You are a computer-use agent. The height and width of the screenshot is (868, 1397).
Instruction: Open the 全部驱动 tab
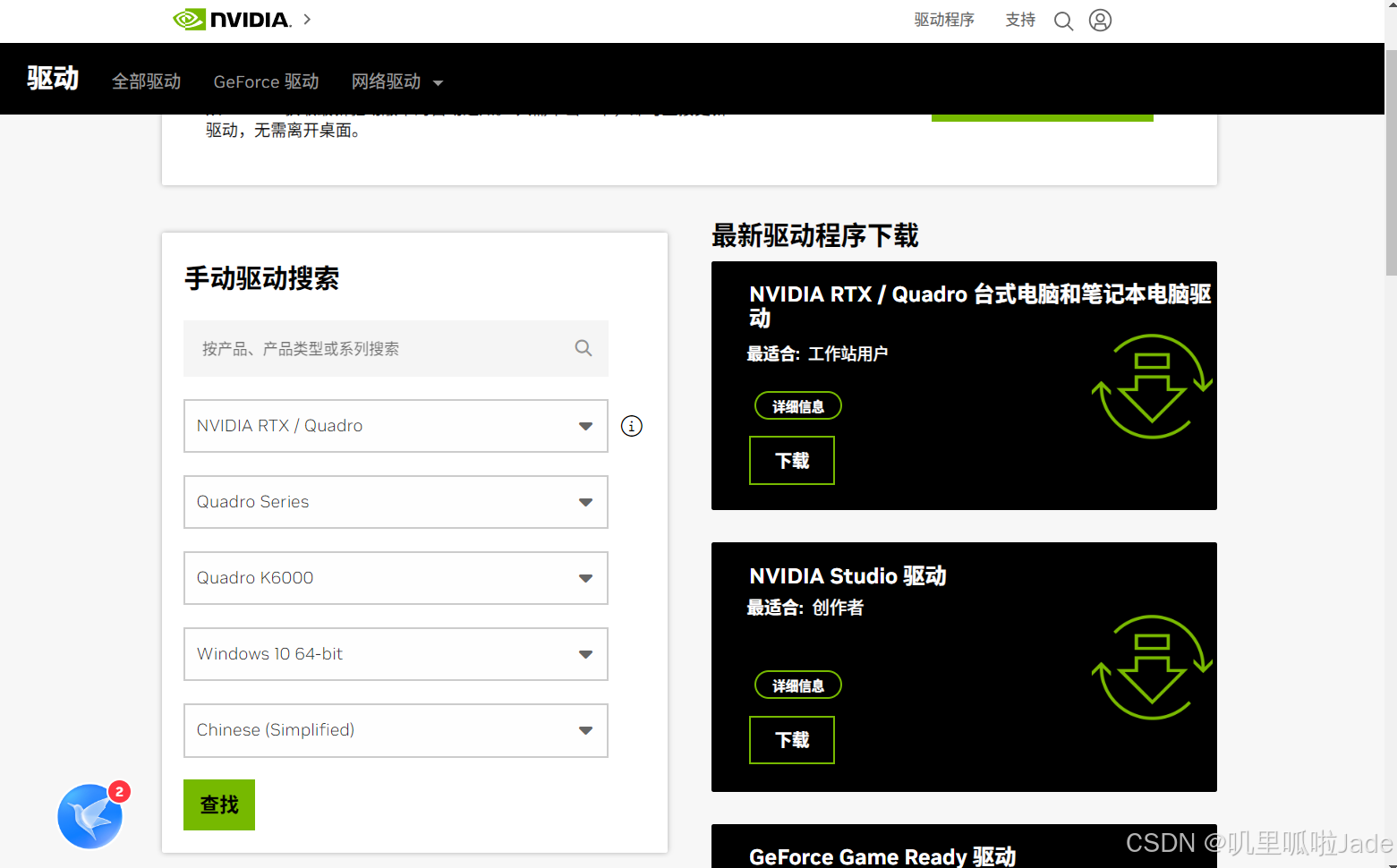tap(146, 81)
